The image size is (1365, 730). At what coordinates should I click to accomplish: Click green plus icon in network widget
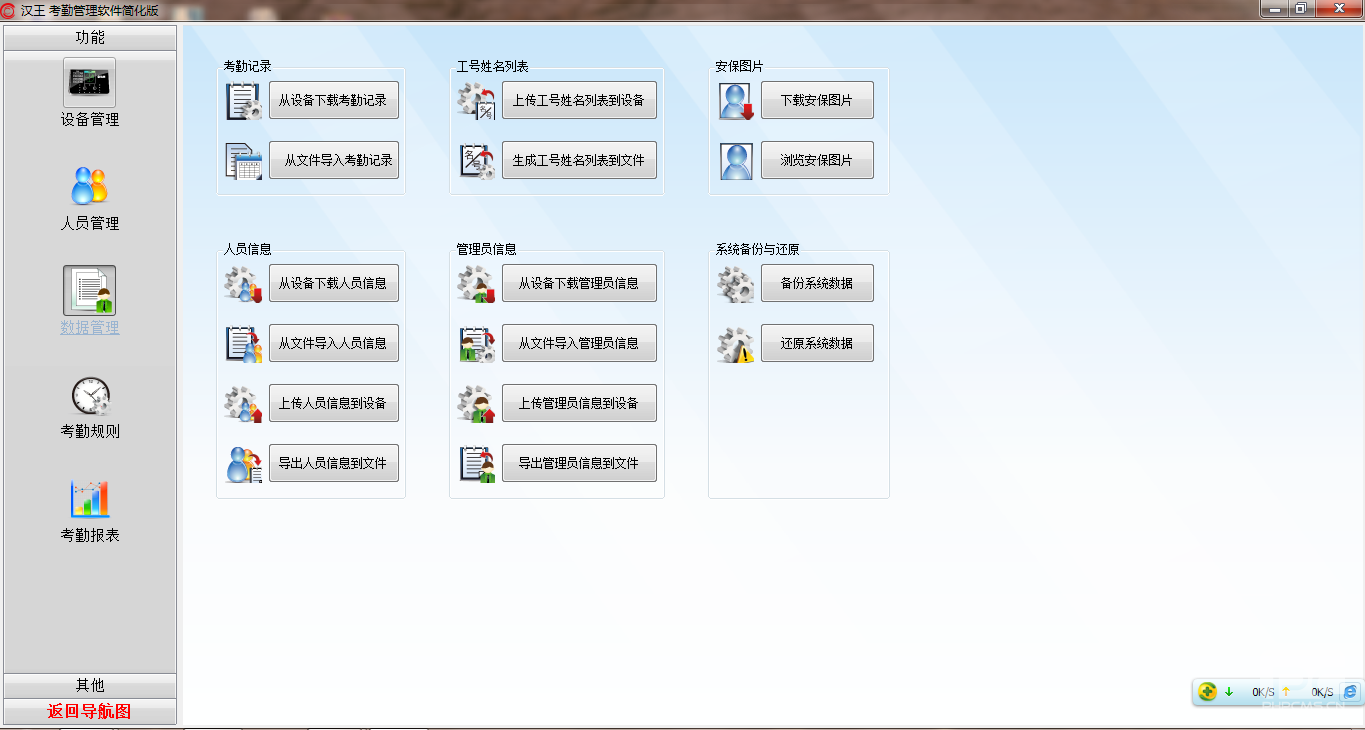[1207, 691]
